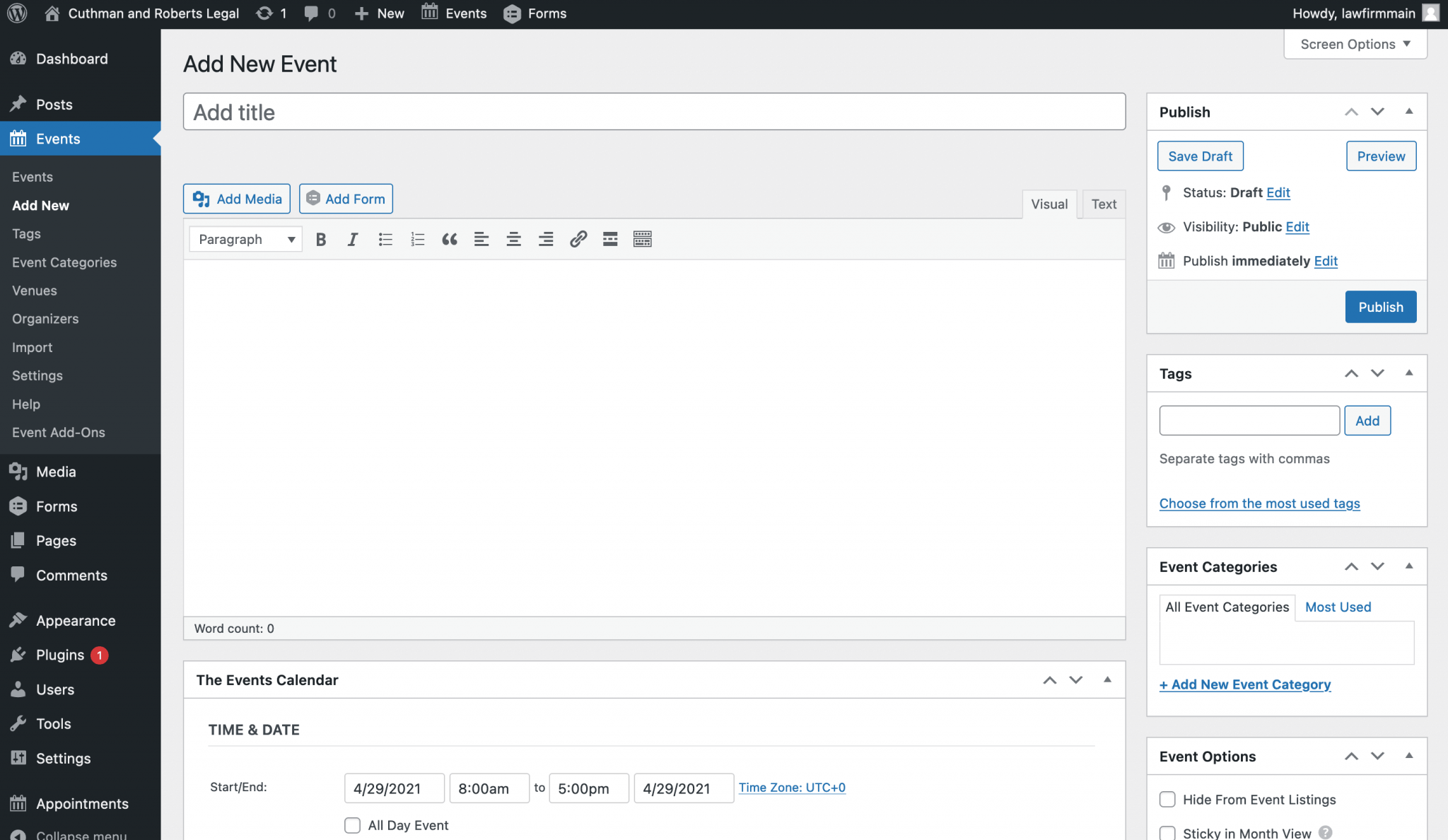The width and height of the screenshot is (1448, 840).
Task: Switch to the Text editor tab
Action: [x=1104, y=204]
